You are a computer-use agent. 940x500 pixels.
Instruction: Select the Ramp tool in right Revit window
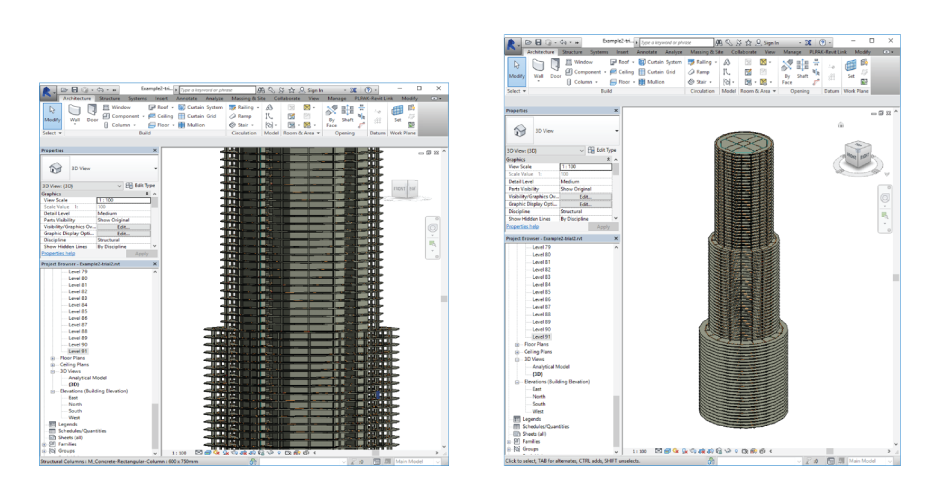tap(698, 72)
